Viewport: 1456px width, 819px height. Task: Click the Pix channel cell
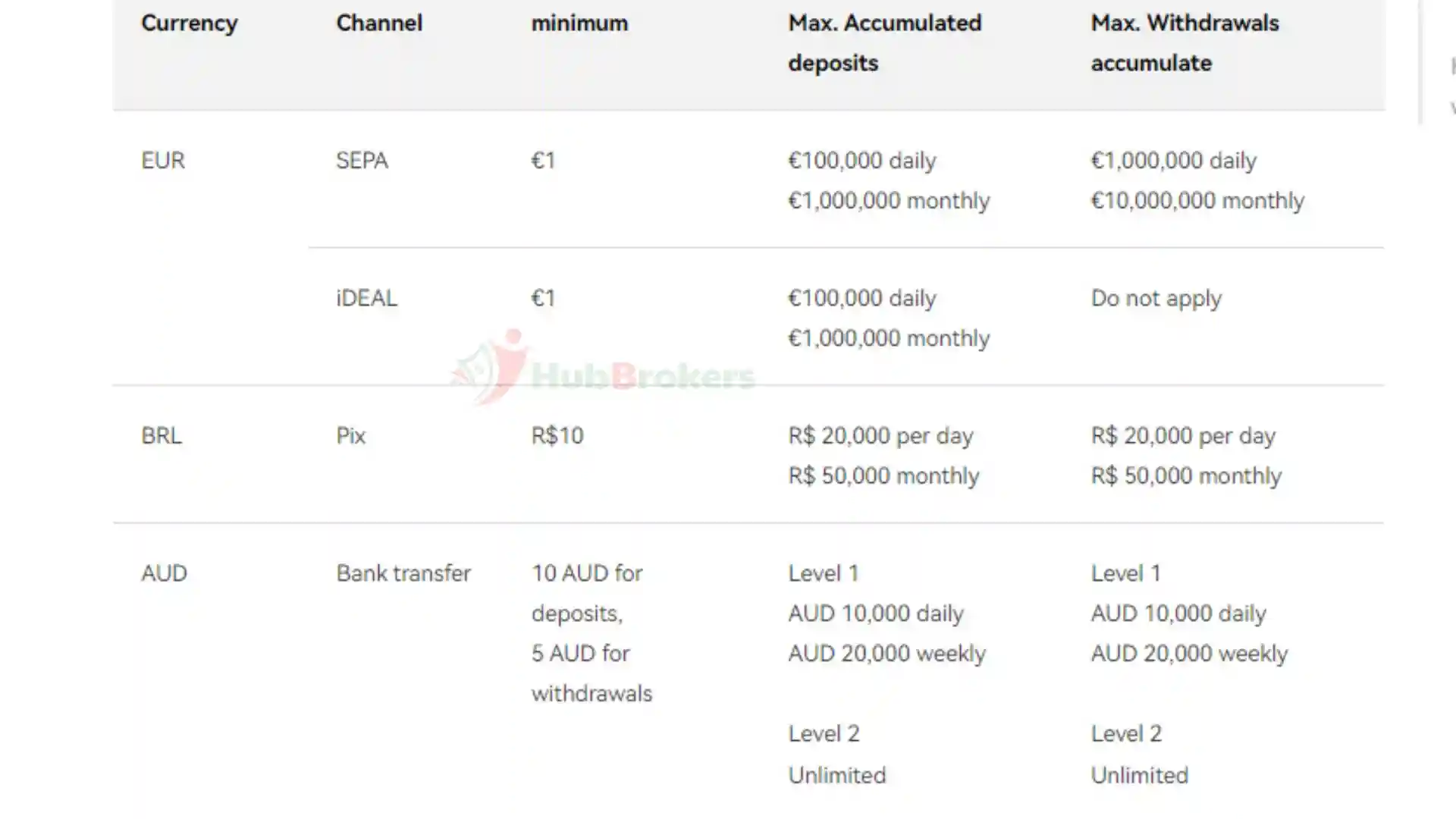350,436
